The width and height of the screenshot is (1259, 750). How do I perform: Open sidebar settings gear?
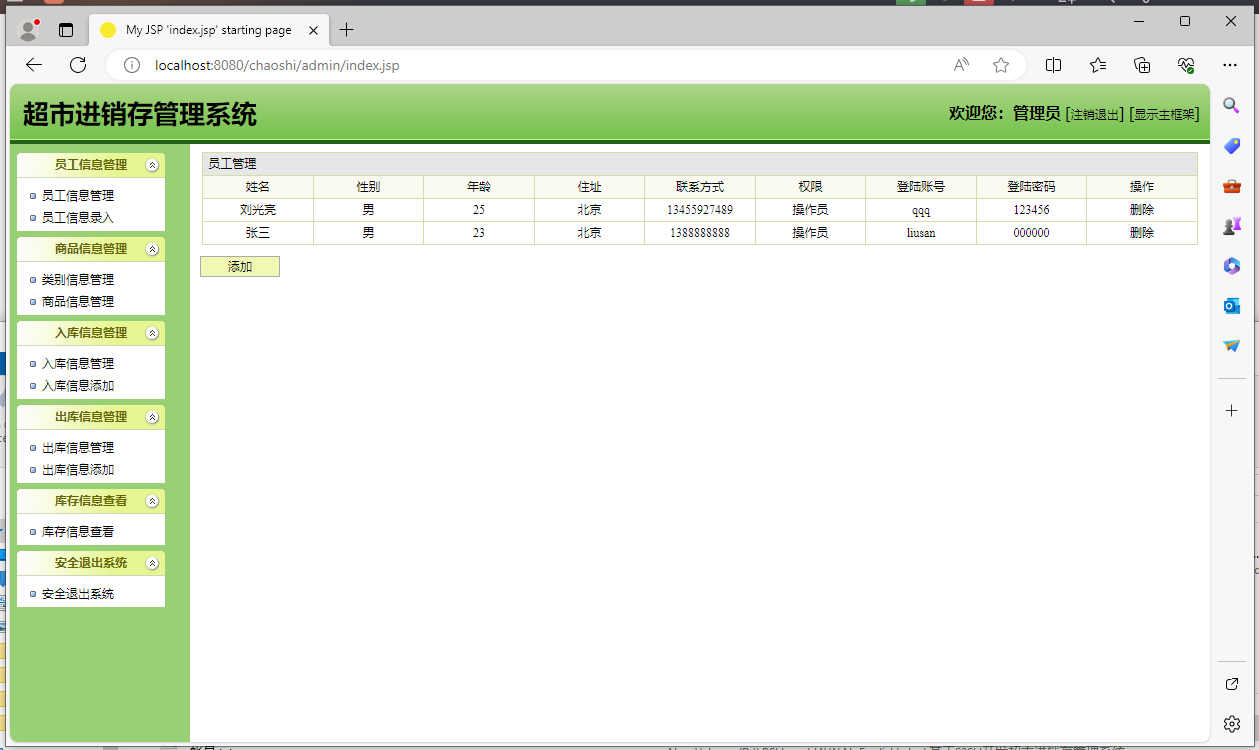click(x=1232, y=723)
